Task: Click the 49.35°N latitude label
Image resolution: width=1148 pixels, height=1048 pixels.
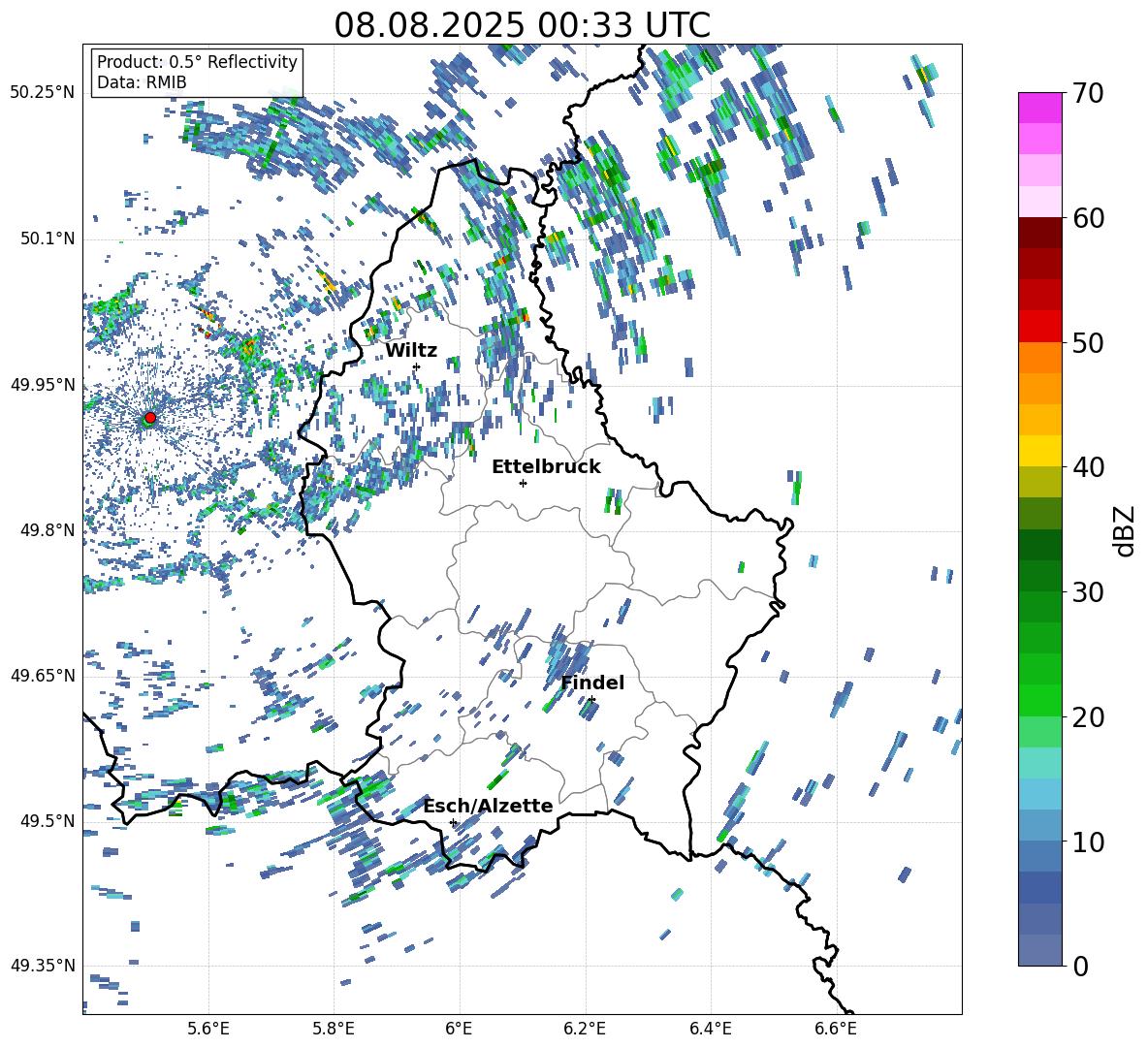Action: point(43,966)
